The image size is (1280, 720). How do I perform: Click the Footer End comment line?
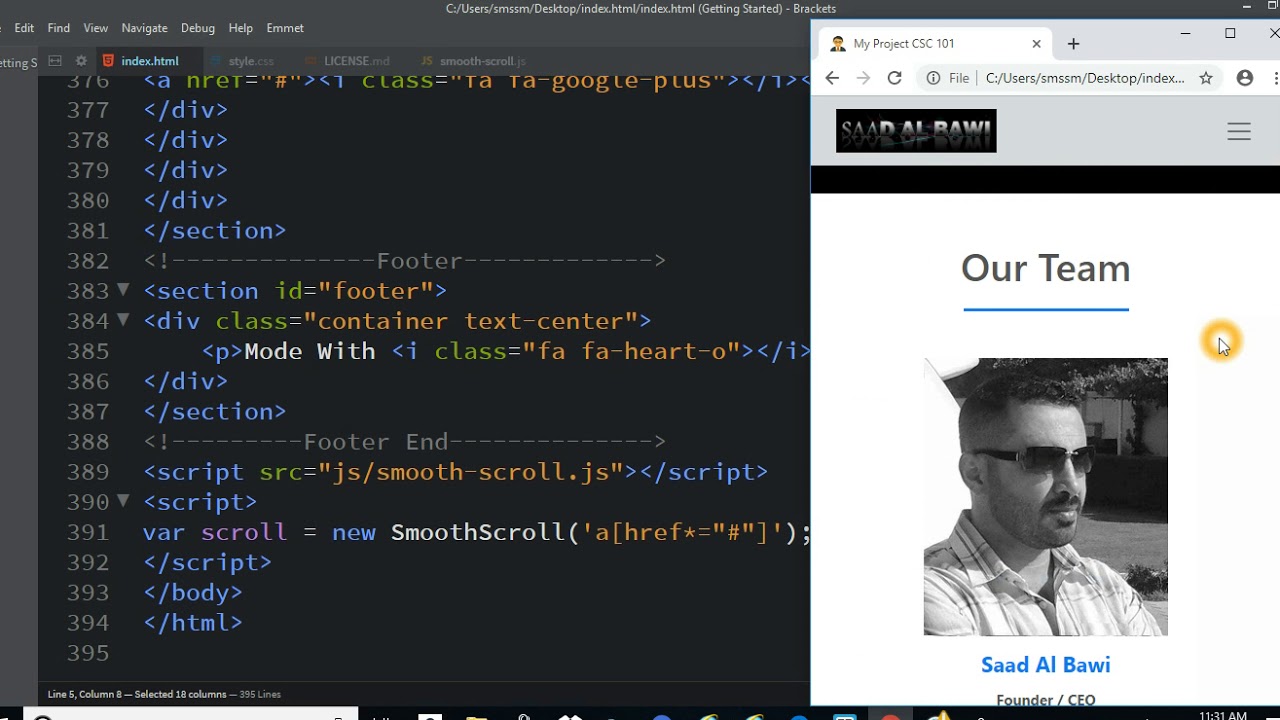[404, 441]
